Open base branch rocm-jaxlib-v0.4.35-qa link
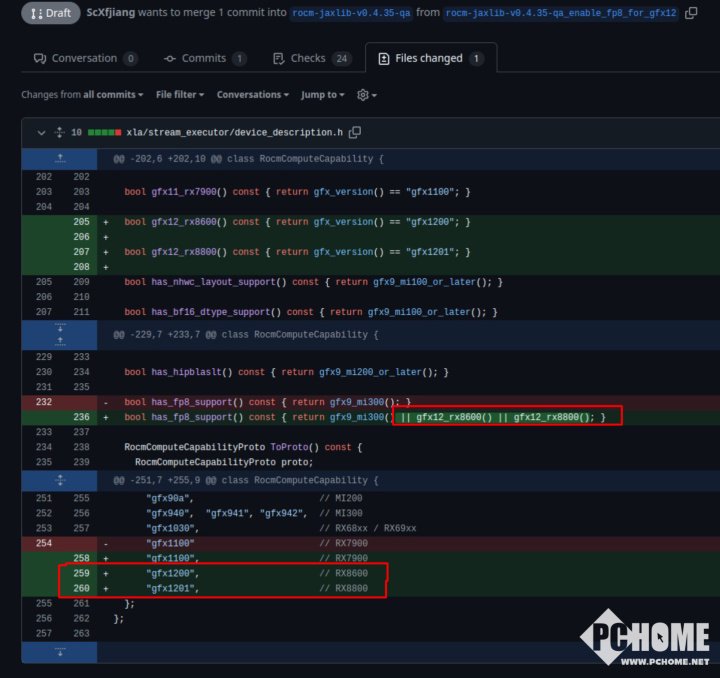The height and width of the screenshot is (678, 720). 351,13
